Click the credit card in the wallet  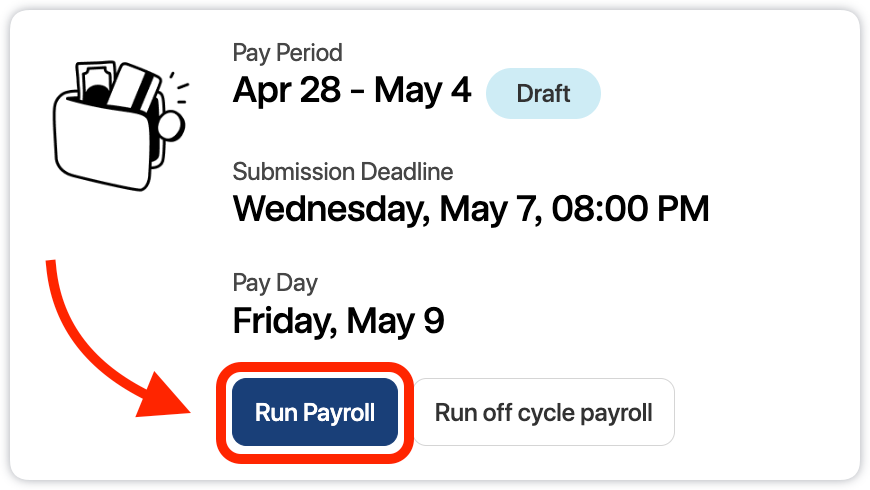(137, 88)
